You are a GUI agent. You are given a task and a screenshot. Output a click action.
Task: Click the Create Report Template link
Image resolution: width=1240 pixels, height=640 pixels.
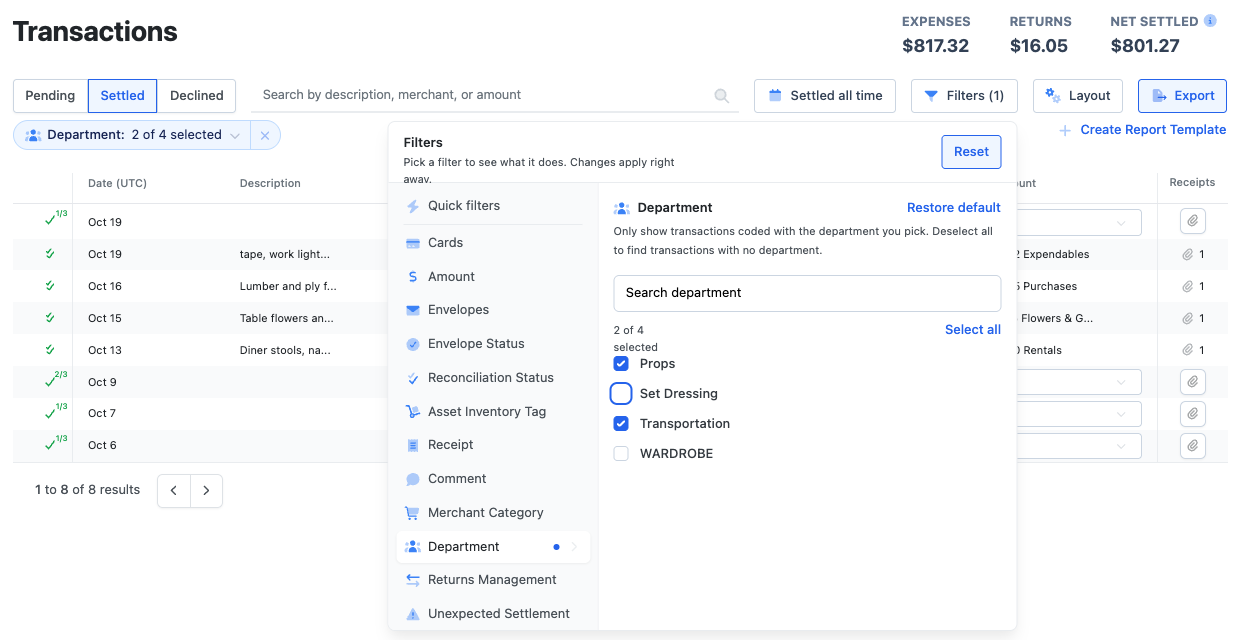1153,130
